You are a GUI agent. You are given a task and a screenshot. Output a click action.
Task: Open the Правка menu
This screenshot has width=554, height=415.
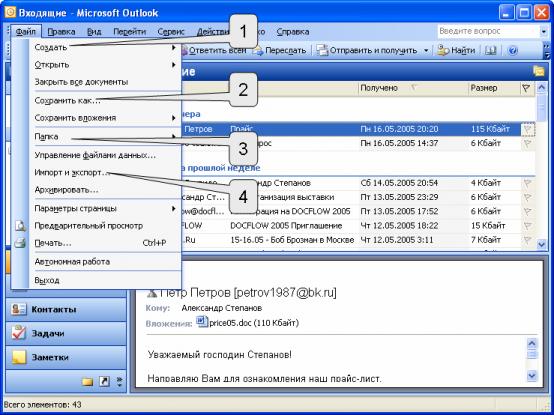[x=61, y=32]
